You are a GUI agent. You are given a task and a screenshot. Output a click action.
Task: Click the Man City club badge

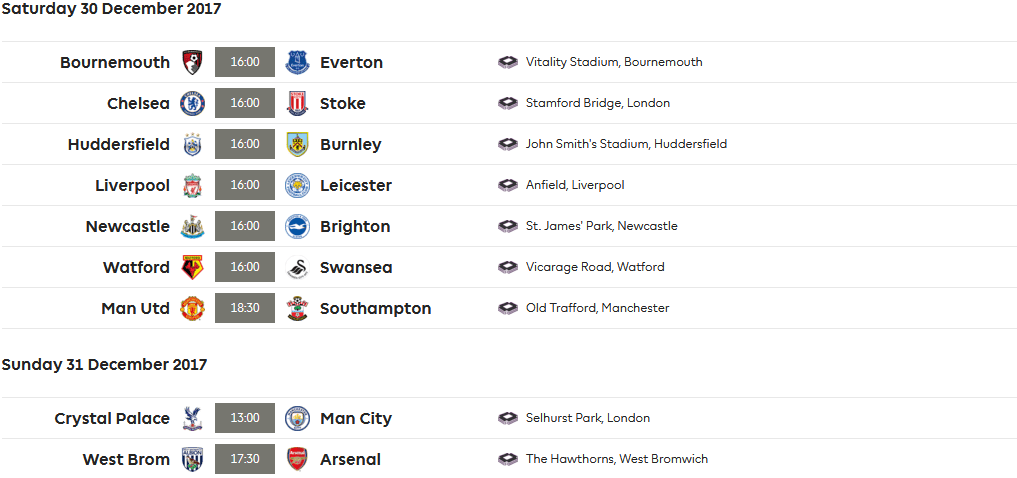pyautogui.click(x=297, y=418)
